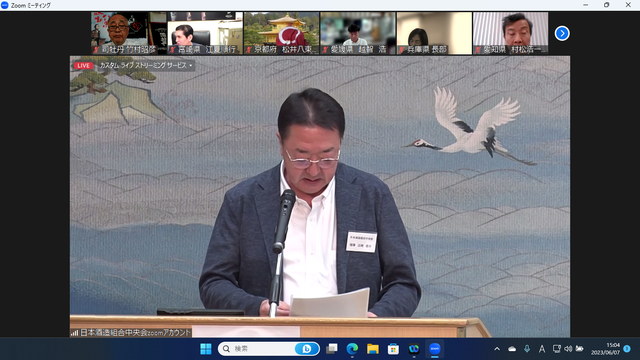The height and width of the screenshot is (360, 640).
Task: Switch the IME input mode A indicator
Action: (x=542, y=349)
